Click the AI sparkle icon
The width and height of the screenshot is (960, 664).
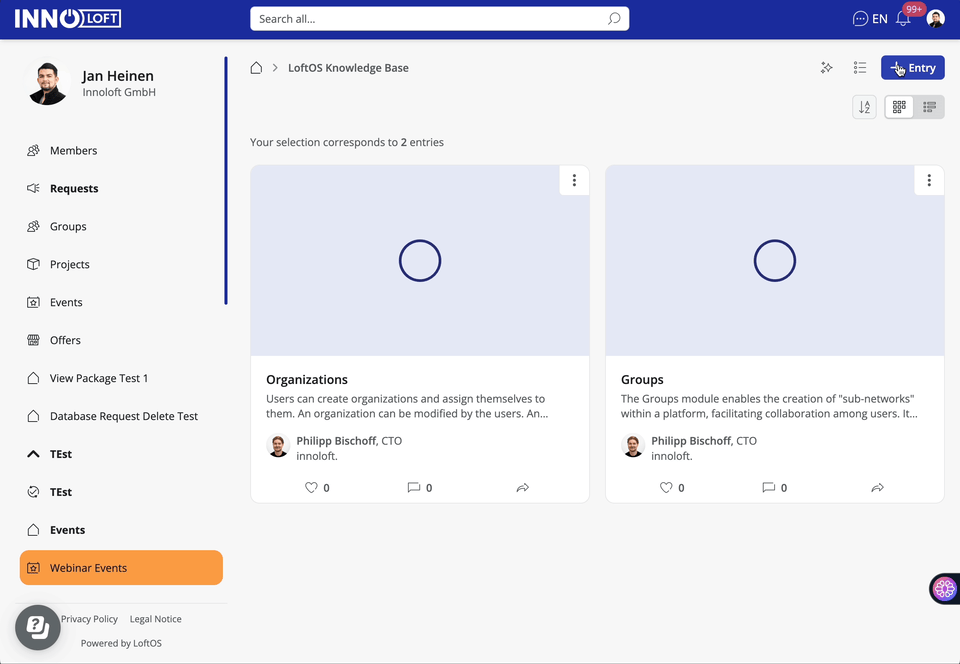tap(827, 68)
